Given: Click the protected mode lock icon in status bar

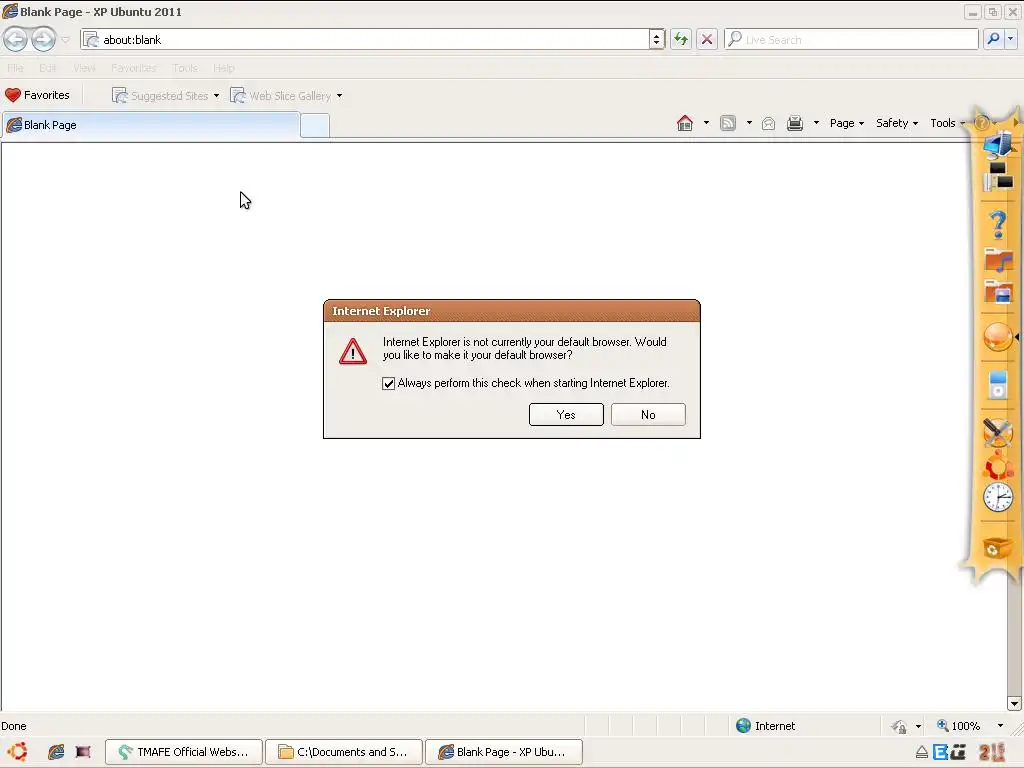Looking at the screenshot, I should (899, 726).
